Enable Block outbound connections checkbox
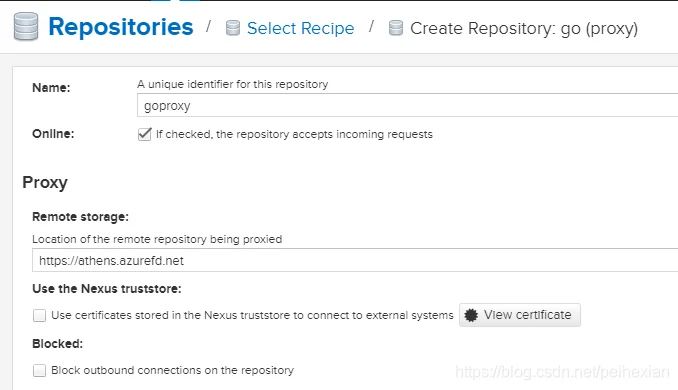 pyautogui.click(x=39, y=370)
